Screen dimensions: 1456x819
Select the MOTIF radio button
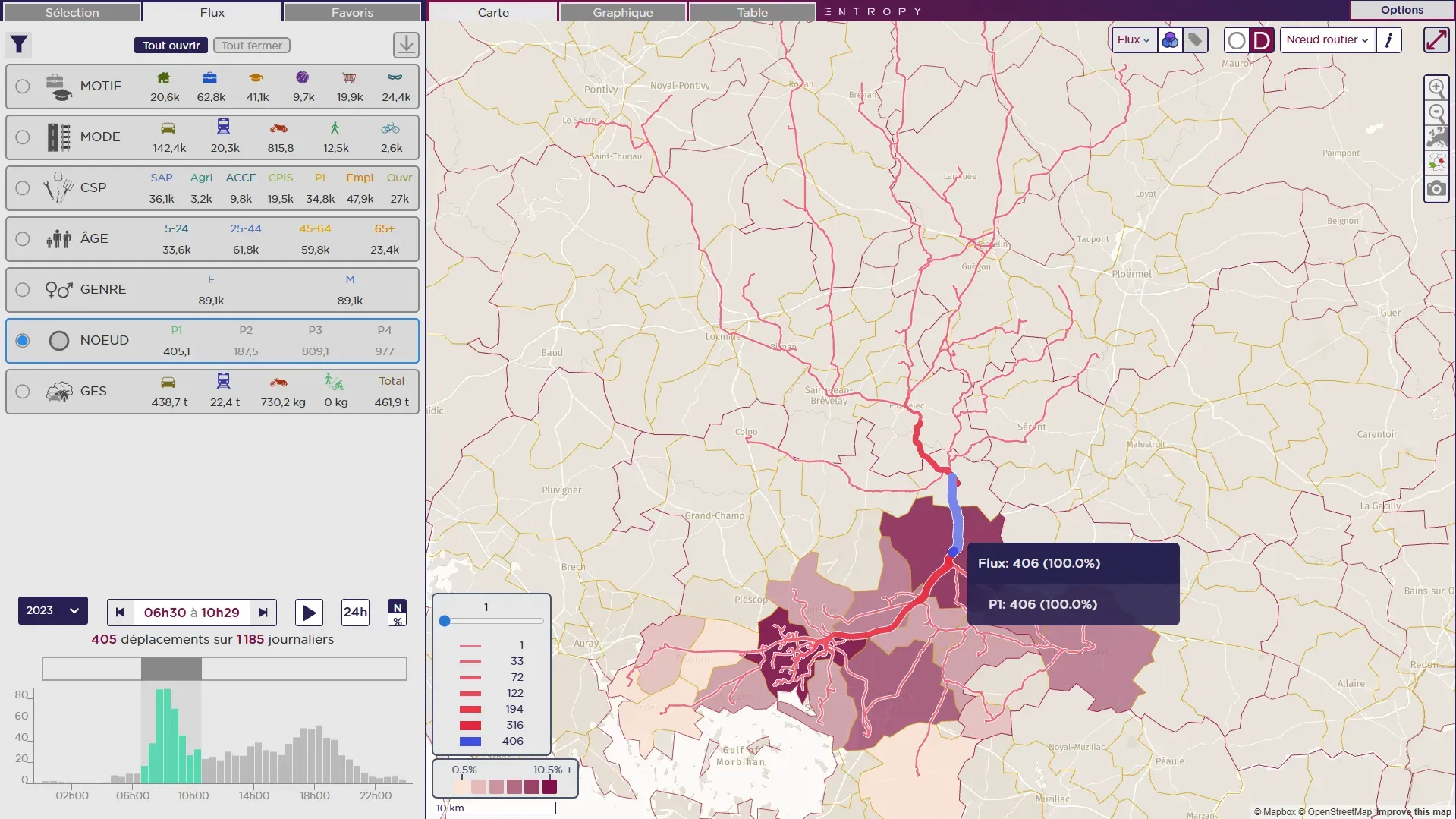click(x=23, y=87)
